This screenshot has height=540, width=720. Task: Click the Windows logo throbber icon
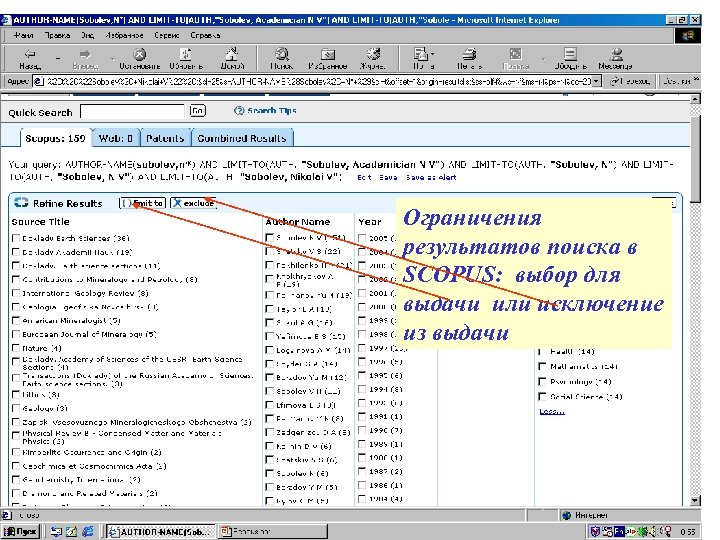pos(687,35)
